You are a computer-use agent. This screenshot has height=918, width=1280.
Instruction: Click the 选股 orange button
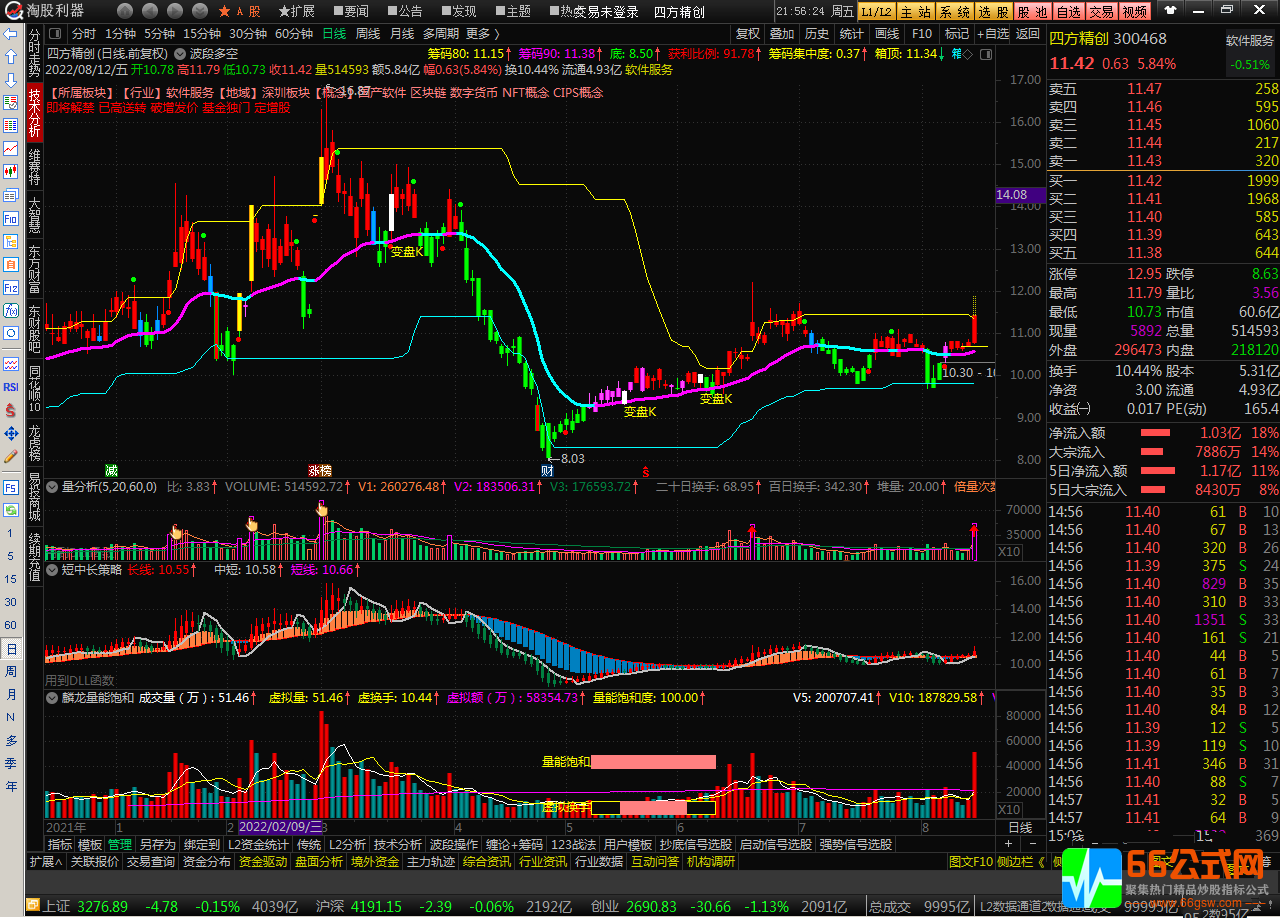[993, 12]
